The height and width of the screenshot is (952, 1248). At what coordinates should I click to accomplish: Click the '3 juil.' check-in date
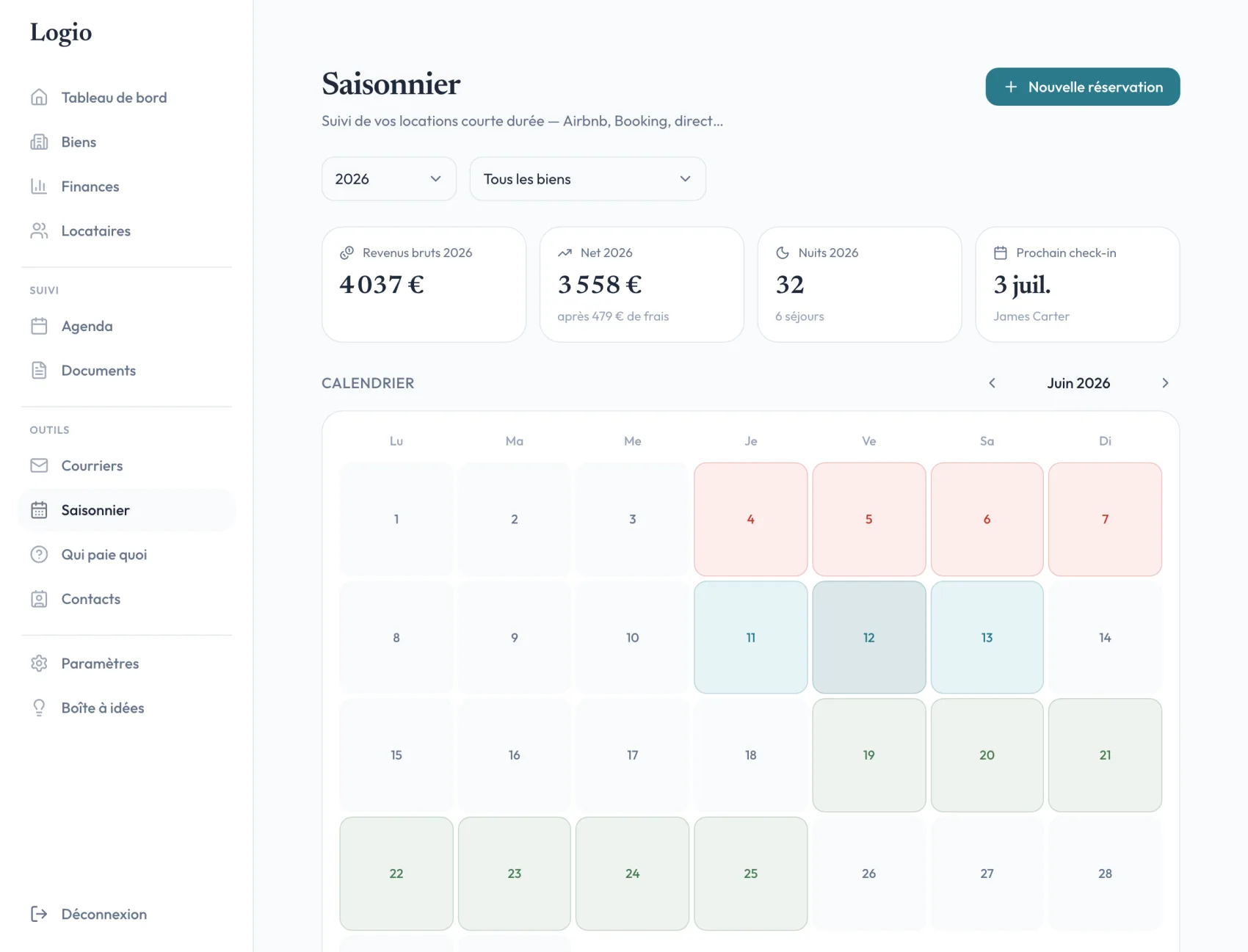pyautogui.click(x=1022, y=285)
